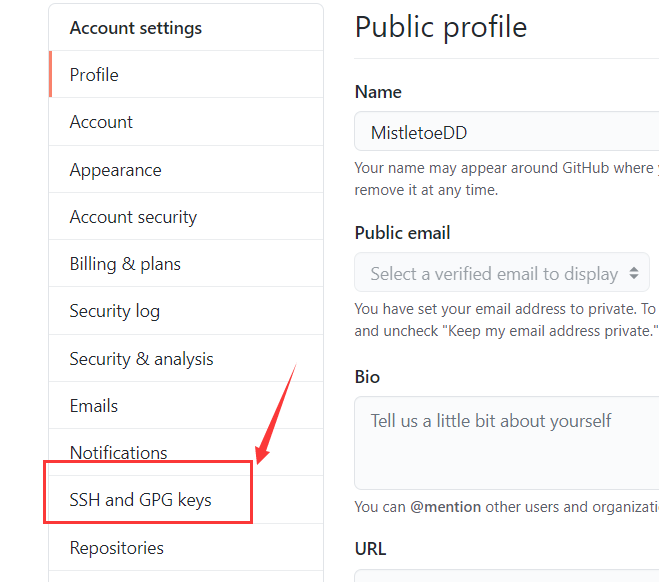Screen dimensions: 659x582
Task: Click the Account settings sidebar header
Action: tap(135, 28)
